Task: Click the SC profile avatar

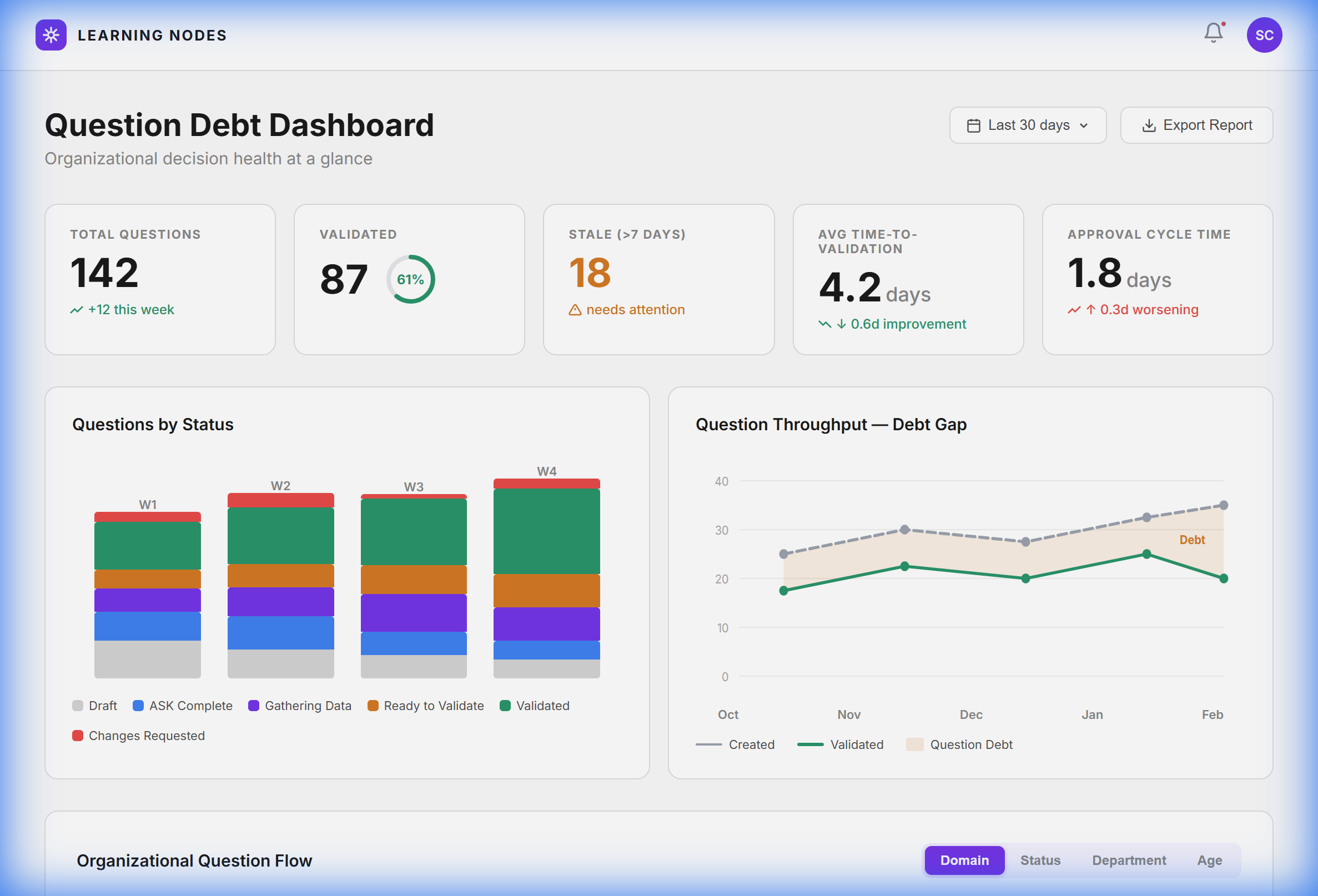Action: [x=1265, y=34]
